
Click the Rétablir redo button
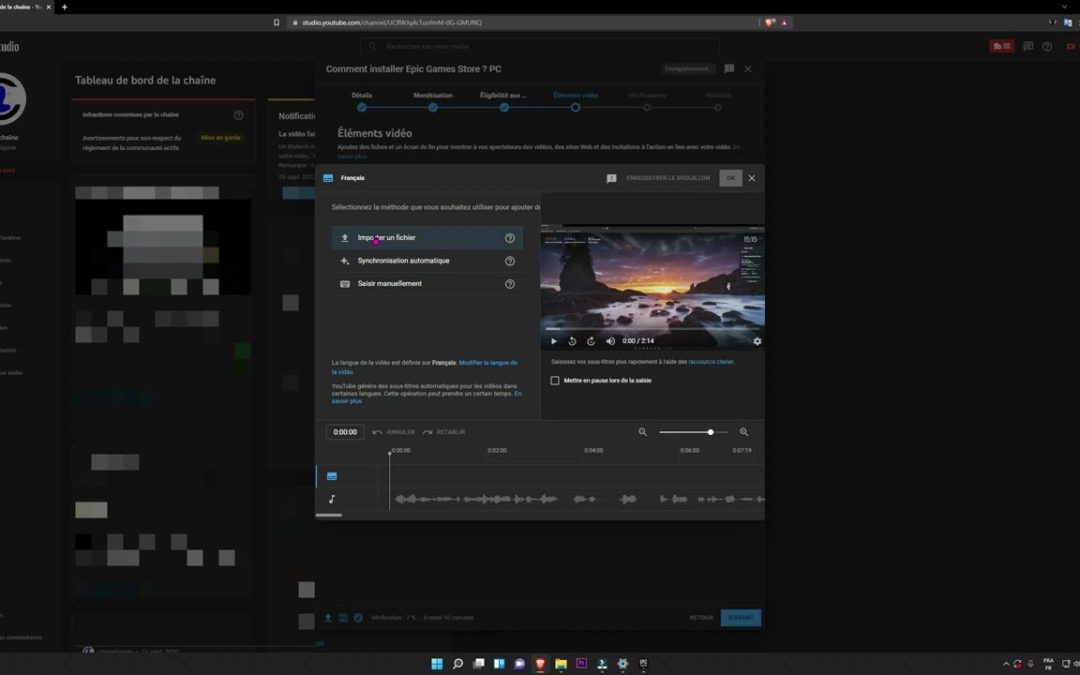[x=444, y=432]
